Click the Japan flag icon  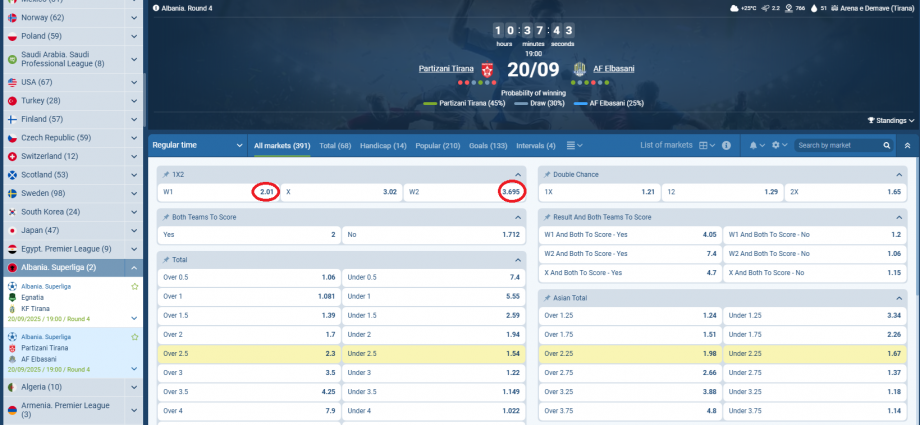tap(12, 231)
